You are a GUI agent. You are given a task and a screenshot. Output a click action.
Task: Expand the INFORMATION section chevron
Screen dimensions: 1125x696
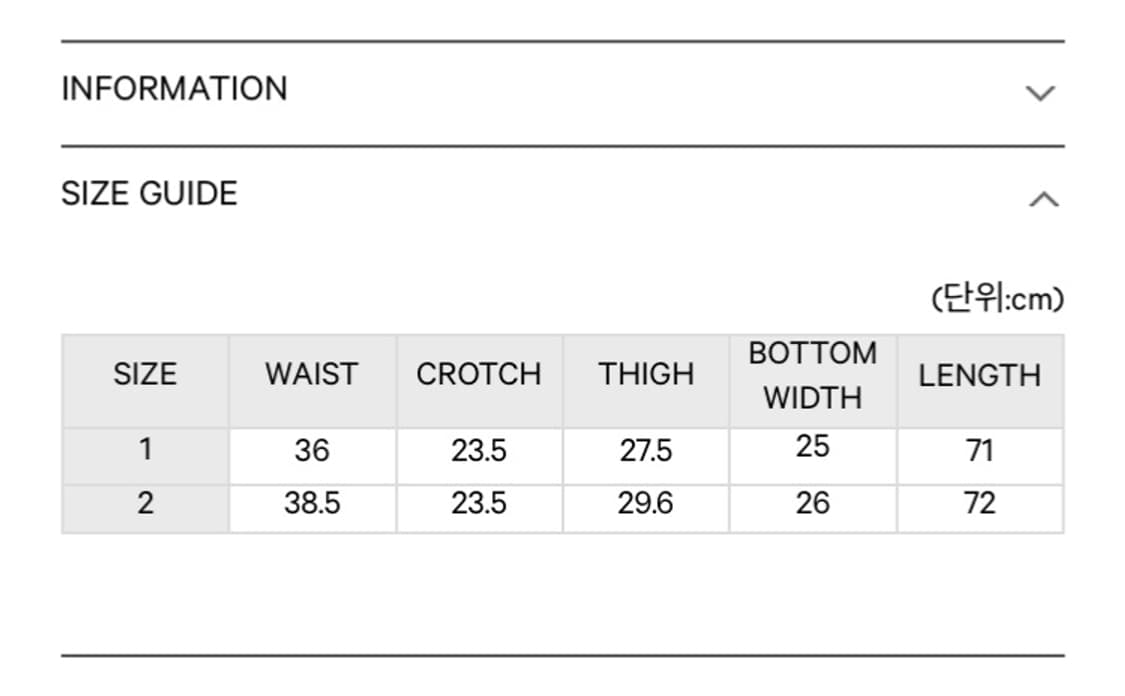click(1040, 93)
